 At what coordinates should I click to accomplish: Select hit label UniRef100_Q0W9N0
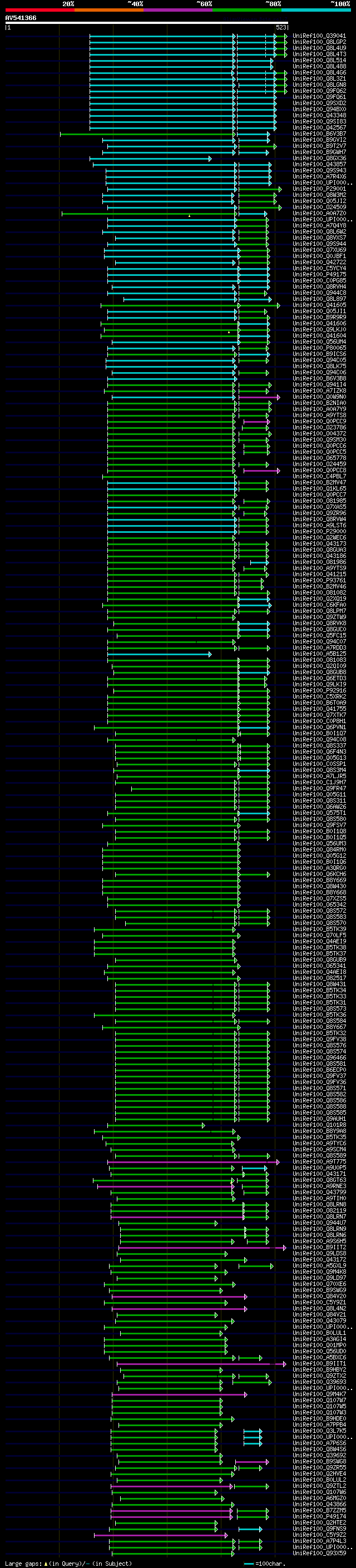point(319,397)
